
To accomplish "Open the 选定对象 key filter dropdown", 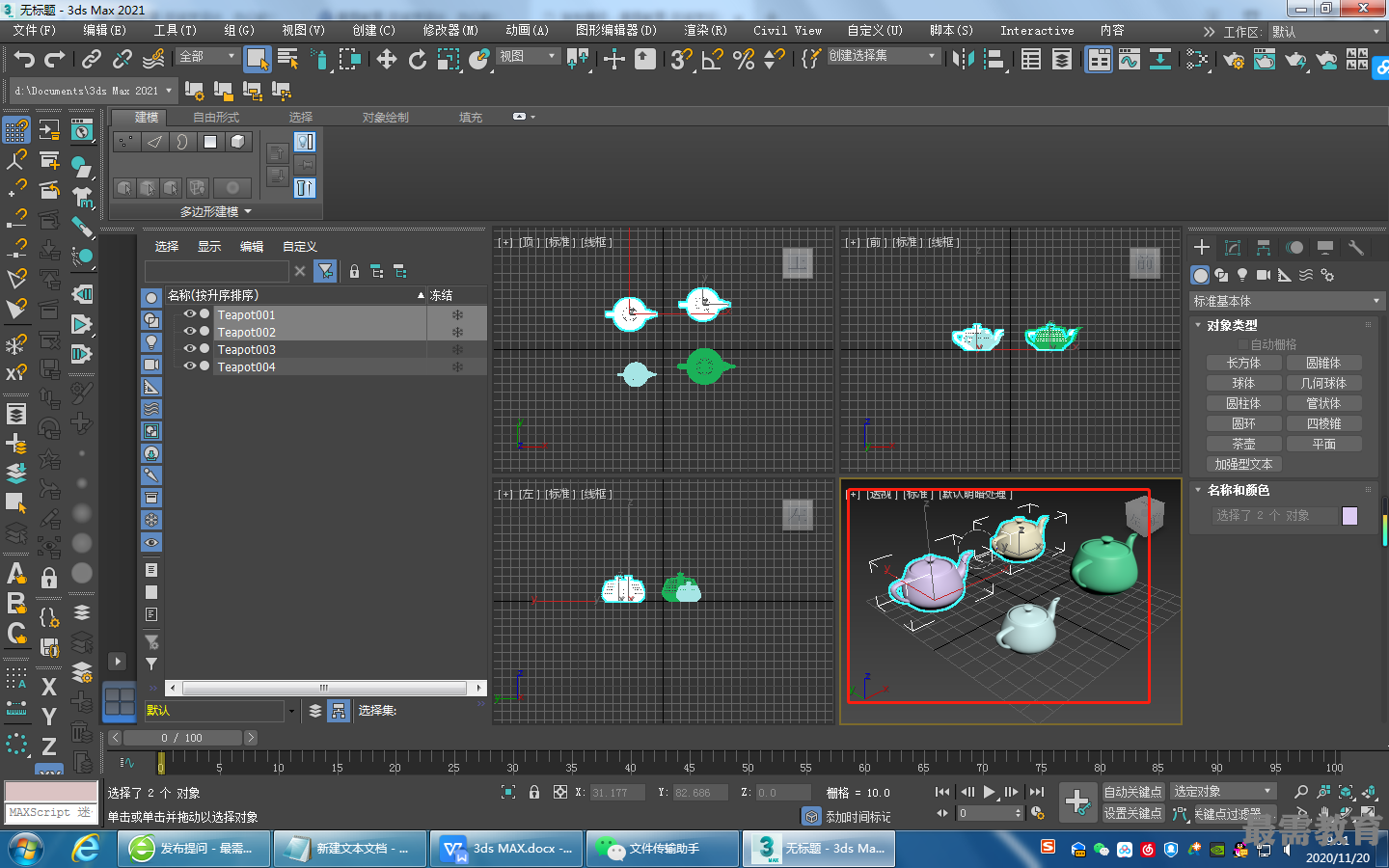I will pos(1224,792).
